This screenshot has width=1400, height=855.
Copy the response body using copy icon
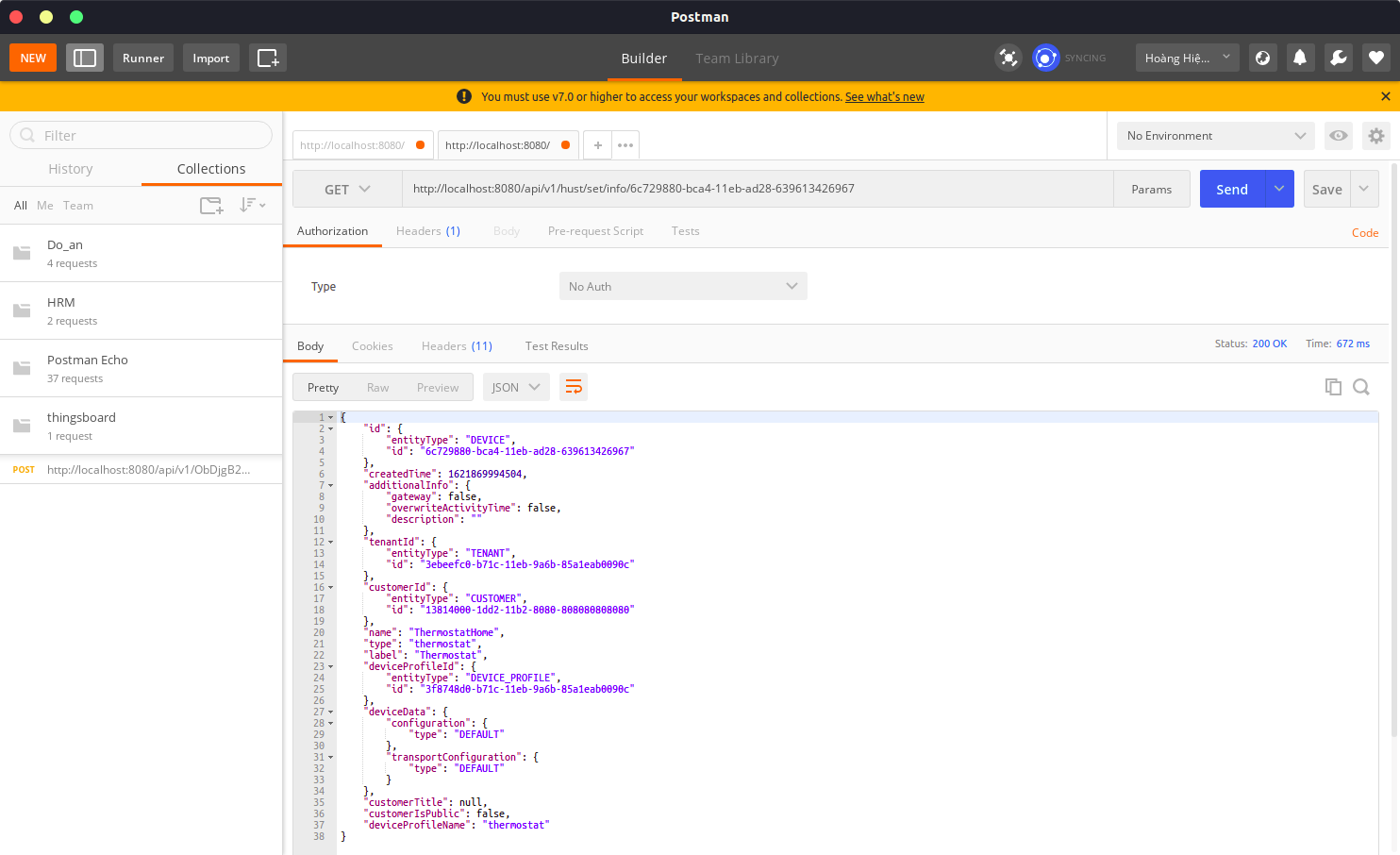pos(1333,387)
